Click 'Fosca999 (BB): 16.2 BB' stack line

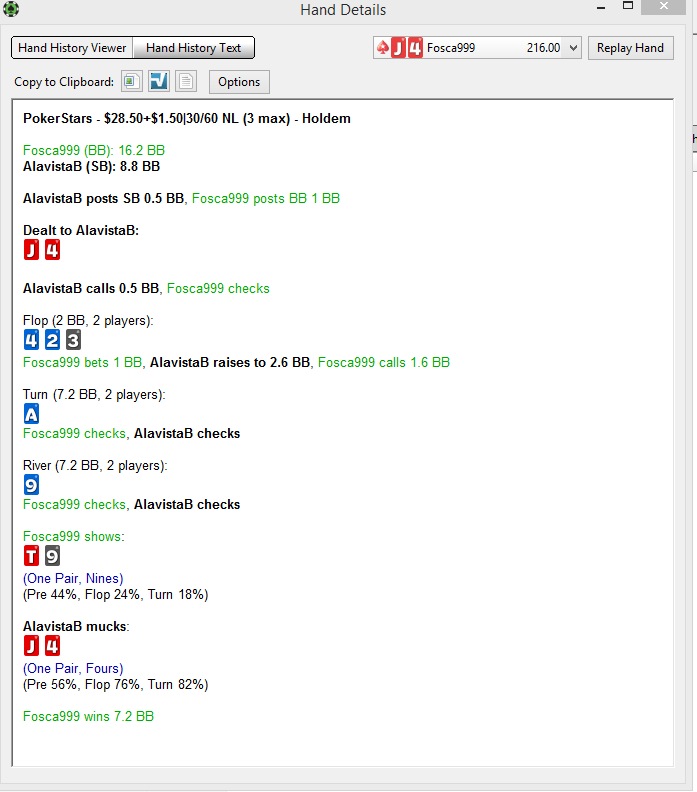pos(94,151)
